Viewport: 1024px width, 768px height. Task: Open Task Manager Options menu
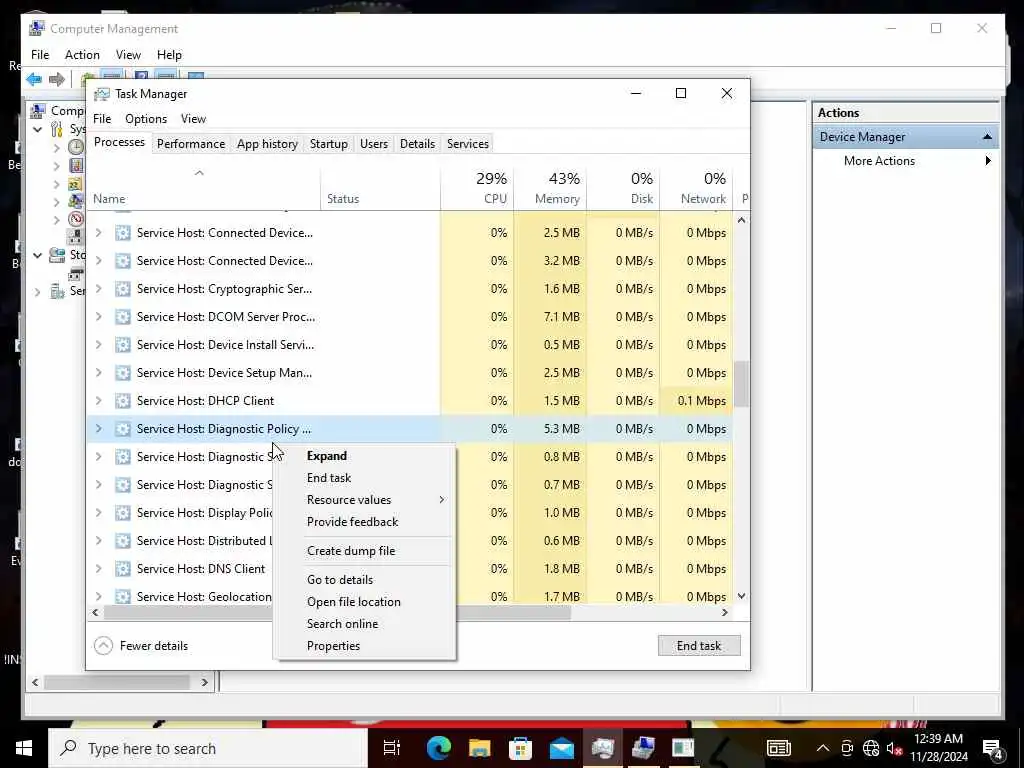(146, 119)
